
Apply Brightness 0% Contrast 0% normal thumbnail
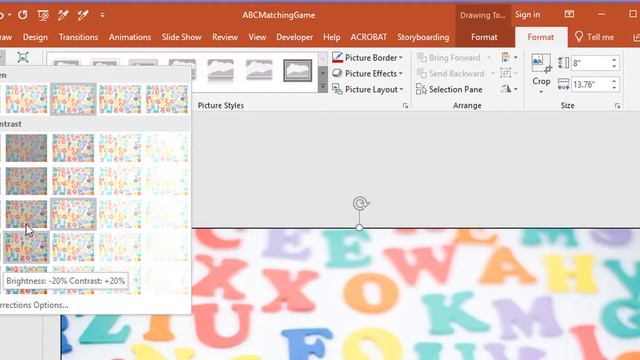tap(73, 214)
